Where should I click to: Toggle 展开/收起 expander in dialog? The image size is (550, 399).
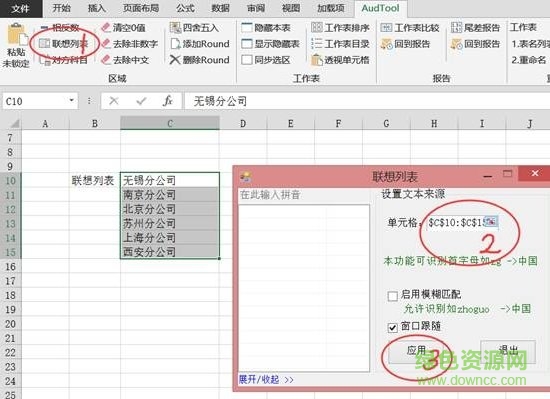[x=266, y=380]
